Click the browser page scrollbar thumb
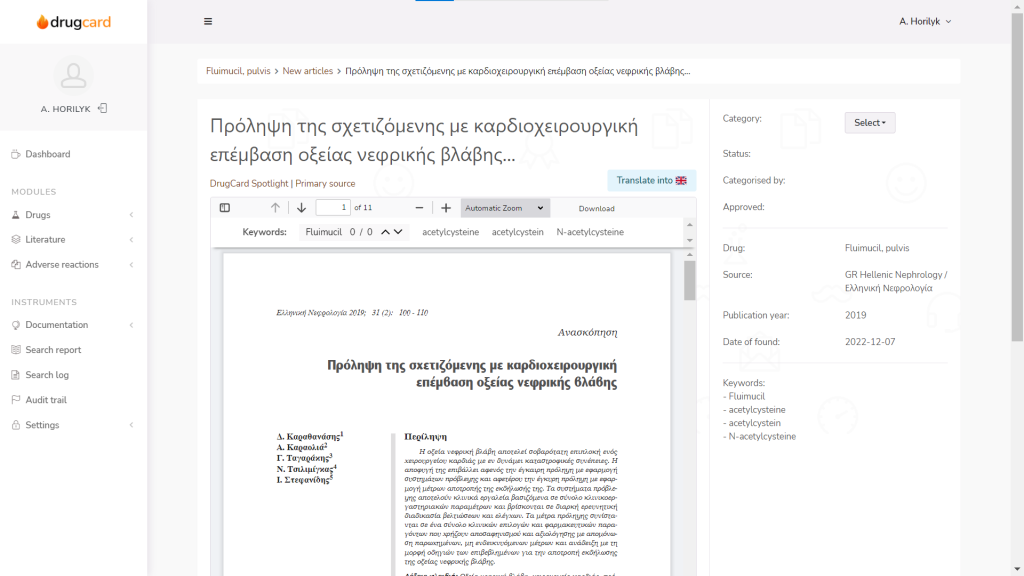Viewport: 1024px width, 576px height. 1017,176
